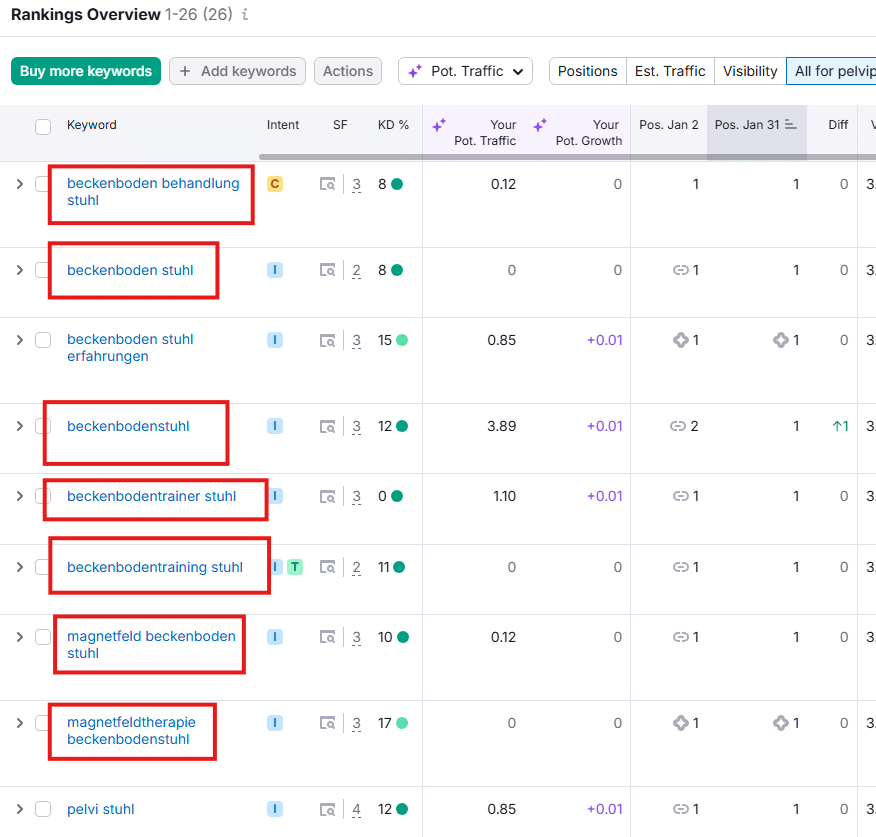The height and width of the screenshot is (837, 876).
Task: Check the magnetfeldtherapie beckenbodenstuhl checkbox
Action: [x=42, y=723]
